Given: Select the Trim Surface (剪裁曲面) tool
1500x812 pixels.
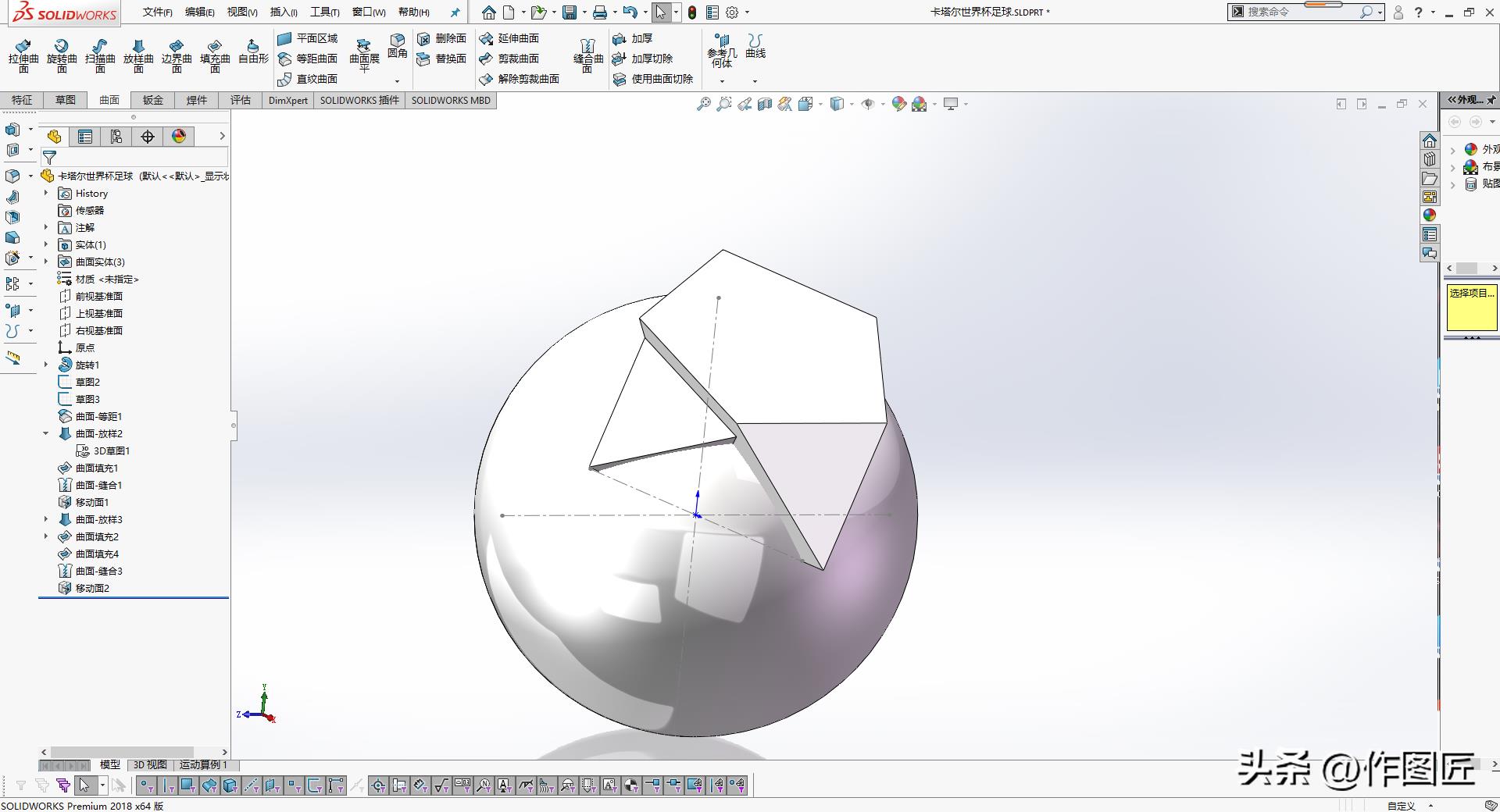Looking at the screenshot, I should 510,59.
